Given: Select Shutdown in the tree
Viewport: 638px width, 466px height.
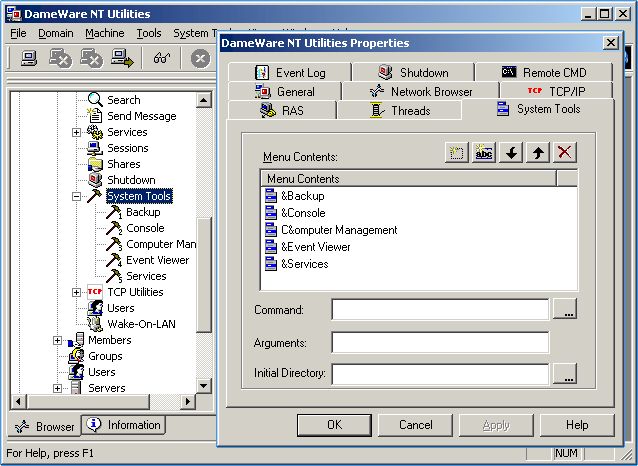Looking at the screenshot, I should click(x=131, y=180).
